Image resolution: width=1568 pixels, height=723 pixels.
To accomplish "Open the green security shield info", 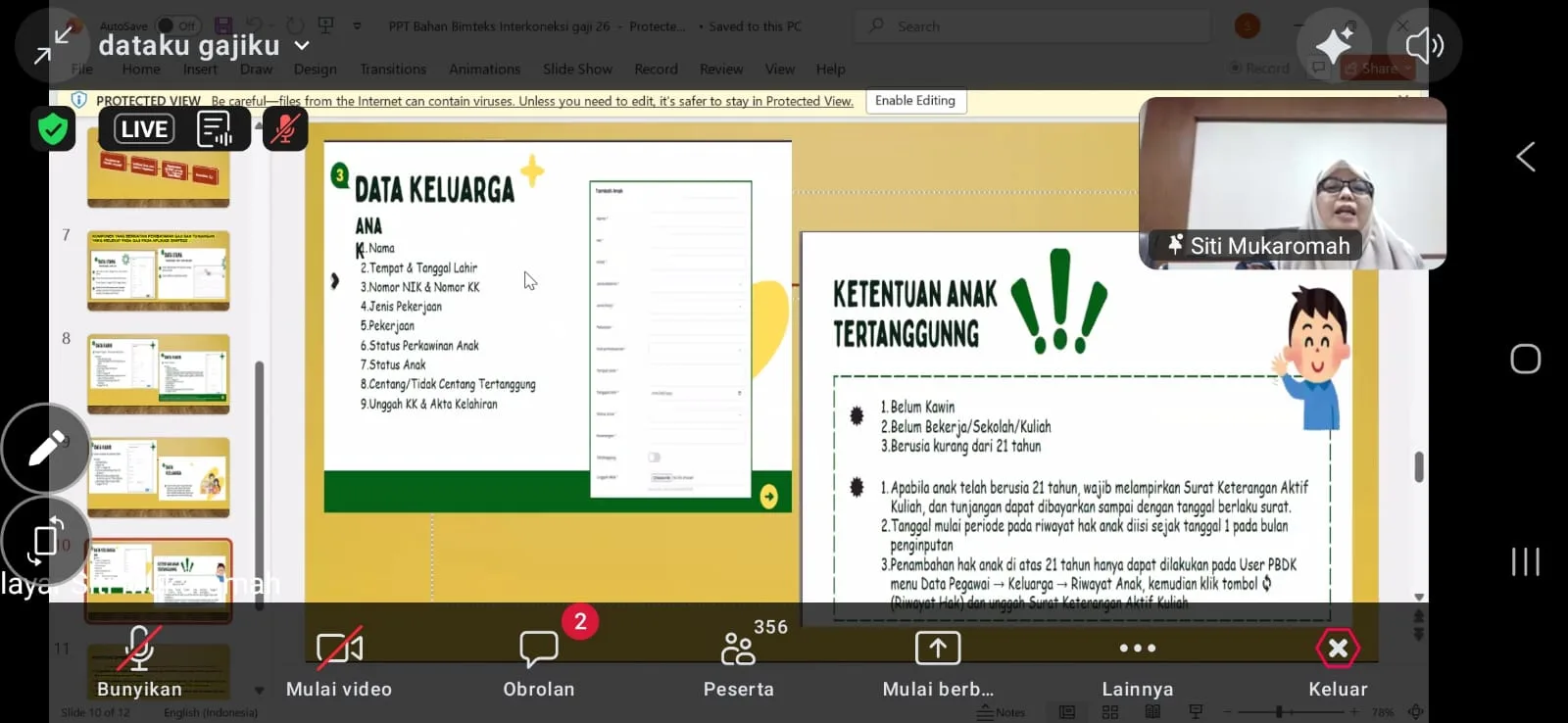I will [x=53, y=129].
